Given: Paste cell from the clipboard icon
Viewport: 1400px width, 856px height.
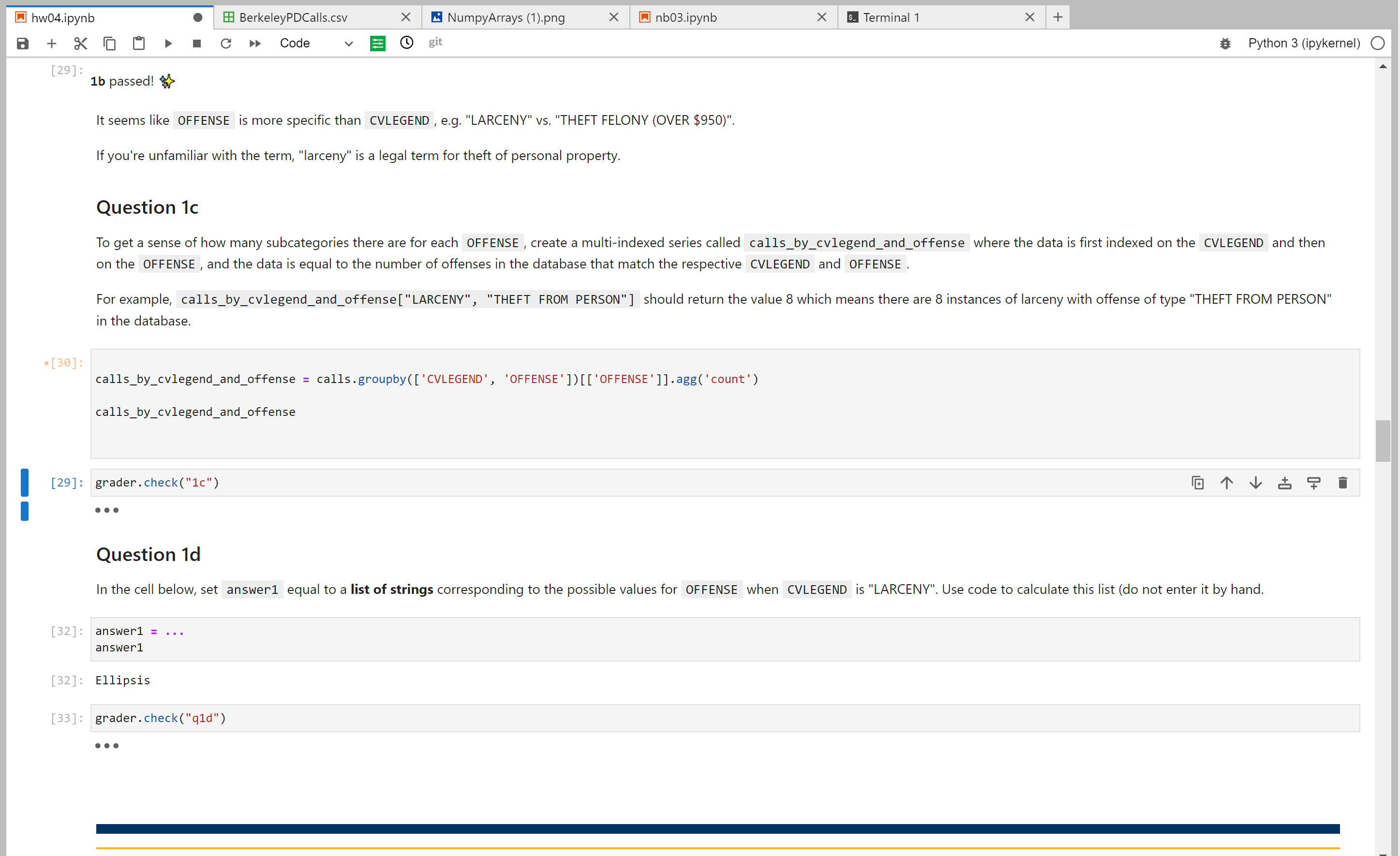Looking at the screenshot, I should coord(139,43).
